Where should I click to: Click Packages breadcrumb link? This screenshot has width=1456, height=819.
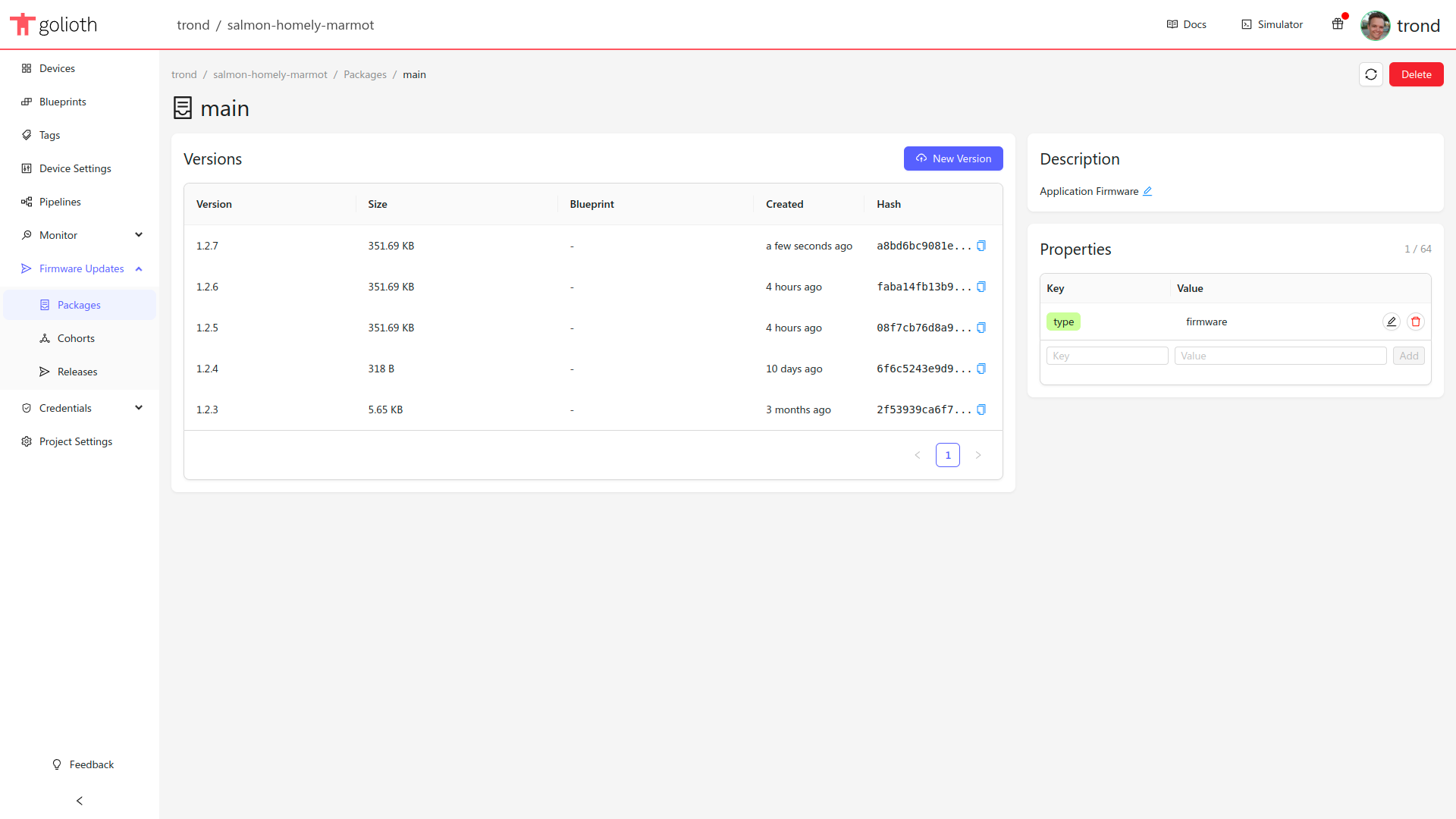click(365, 74)
